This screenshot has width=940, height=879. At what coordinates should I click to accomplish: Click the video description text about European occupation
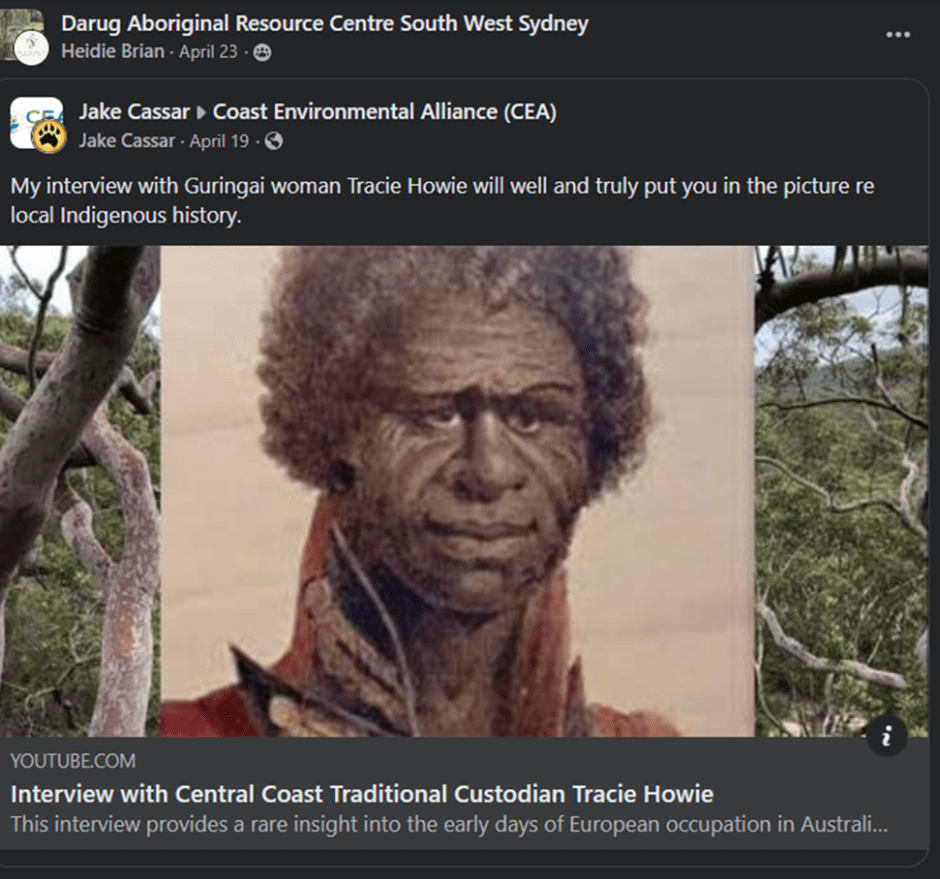(449, 824)
